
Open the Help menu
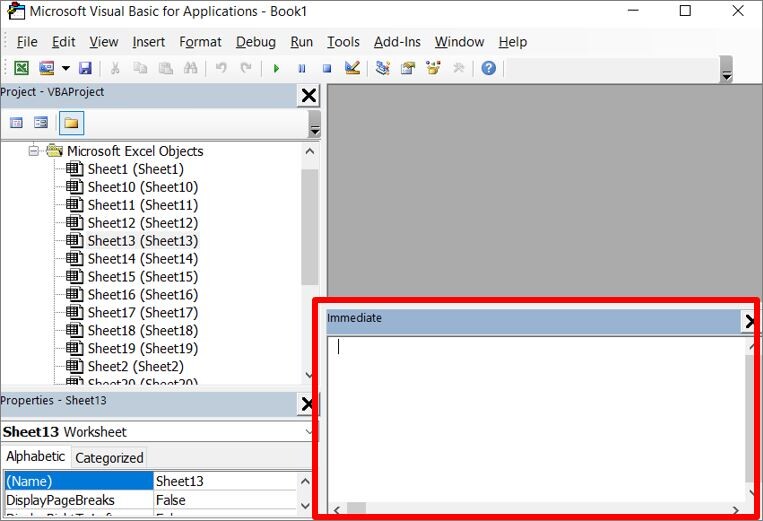point(512,42)
